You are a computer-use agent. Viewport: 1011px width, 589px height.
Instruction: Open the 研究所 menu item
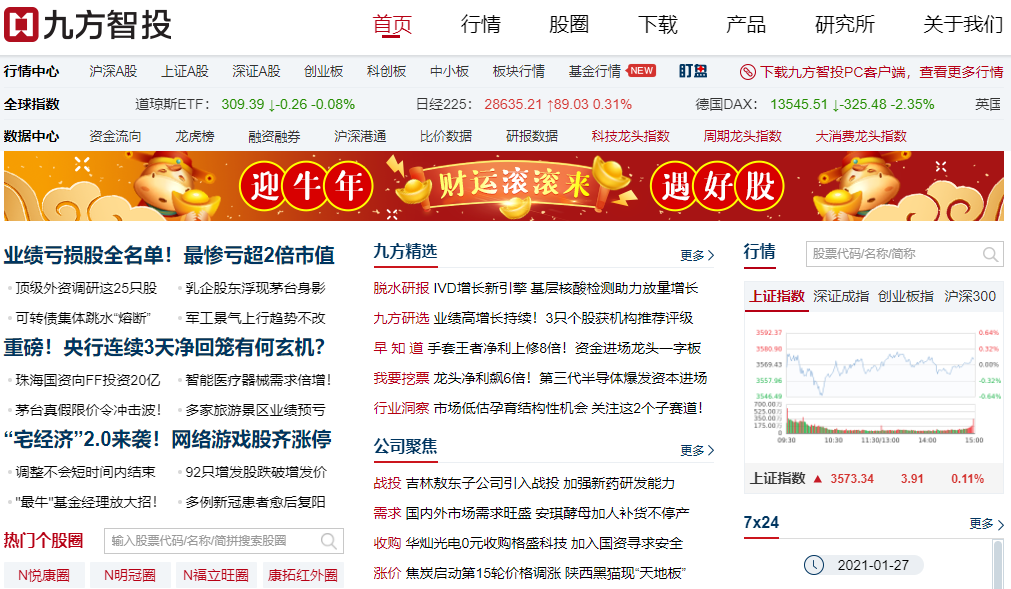point(845,24)
